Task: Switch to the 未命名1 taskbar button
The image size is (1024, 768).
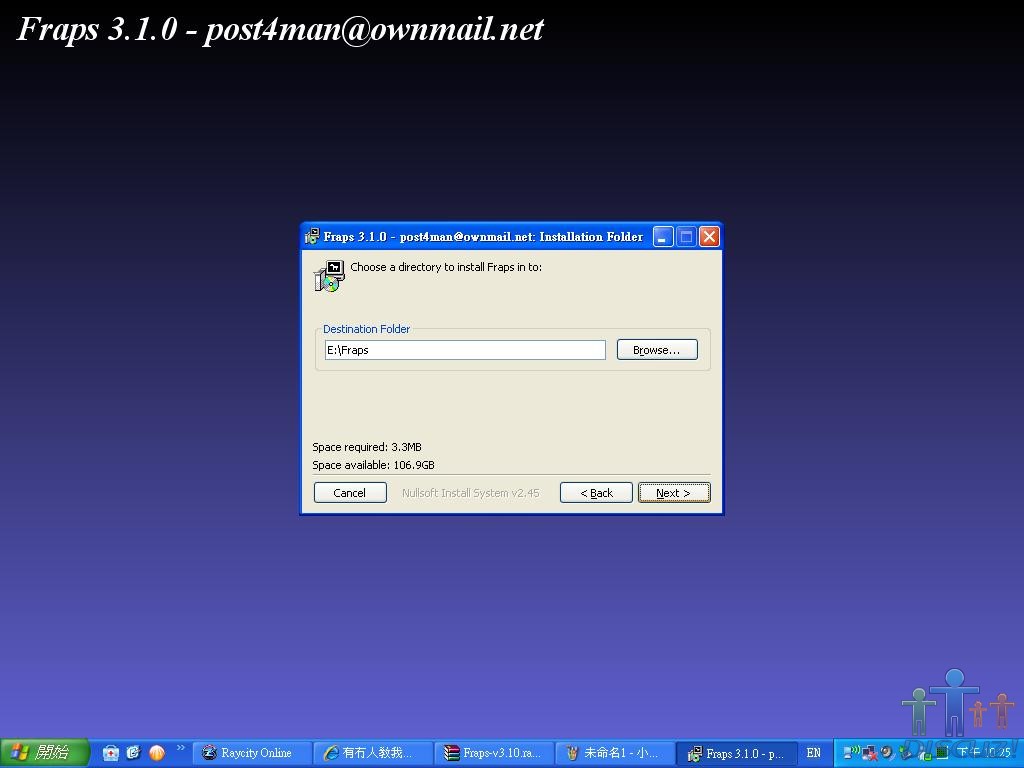Action: (x=615, y=753)
